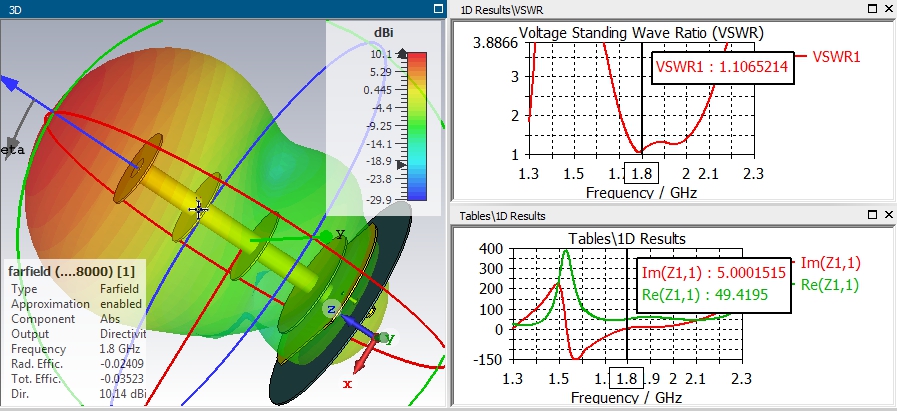Click the red x axis label in 3D view
The image size is (897, 411).
coord(348,384)
